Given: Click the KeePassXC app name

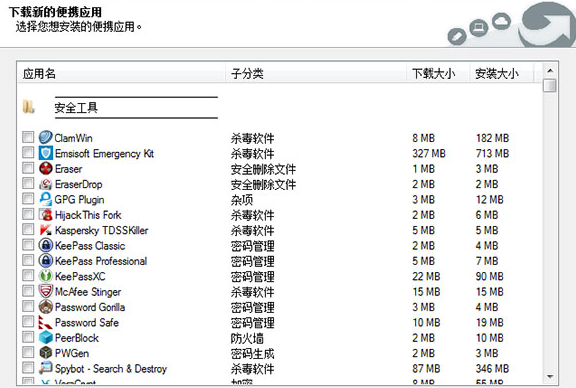Looking at the screenshot, I should pyautogui.click(x=80, y=276).
